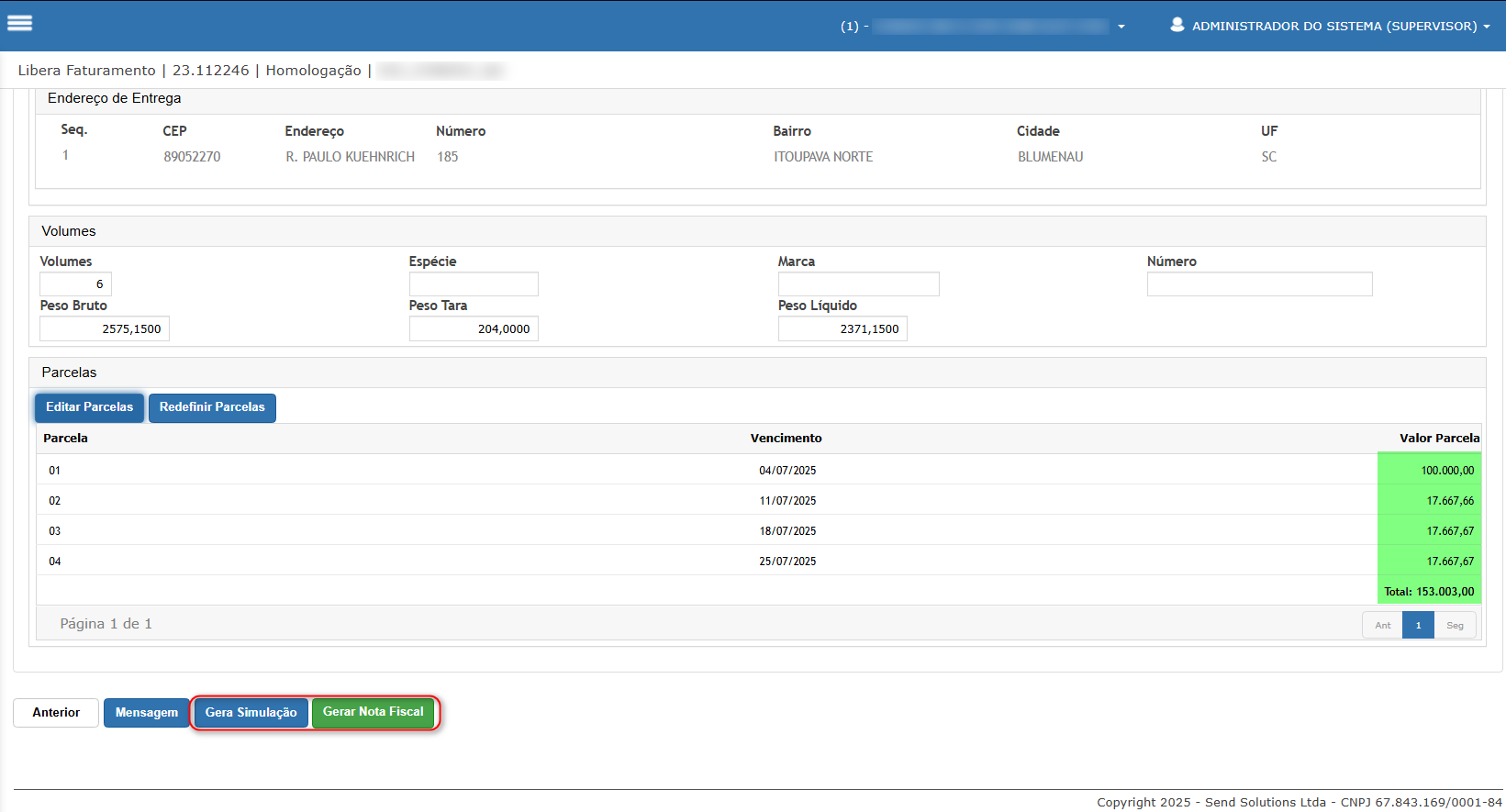Expand the company selector dropdown arrow
Image resolution: width=1506 pixels, height=812 pixels.
(1121, 27)
